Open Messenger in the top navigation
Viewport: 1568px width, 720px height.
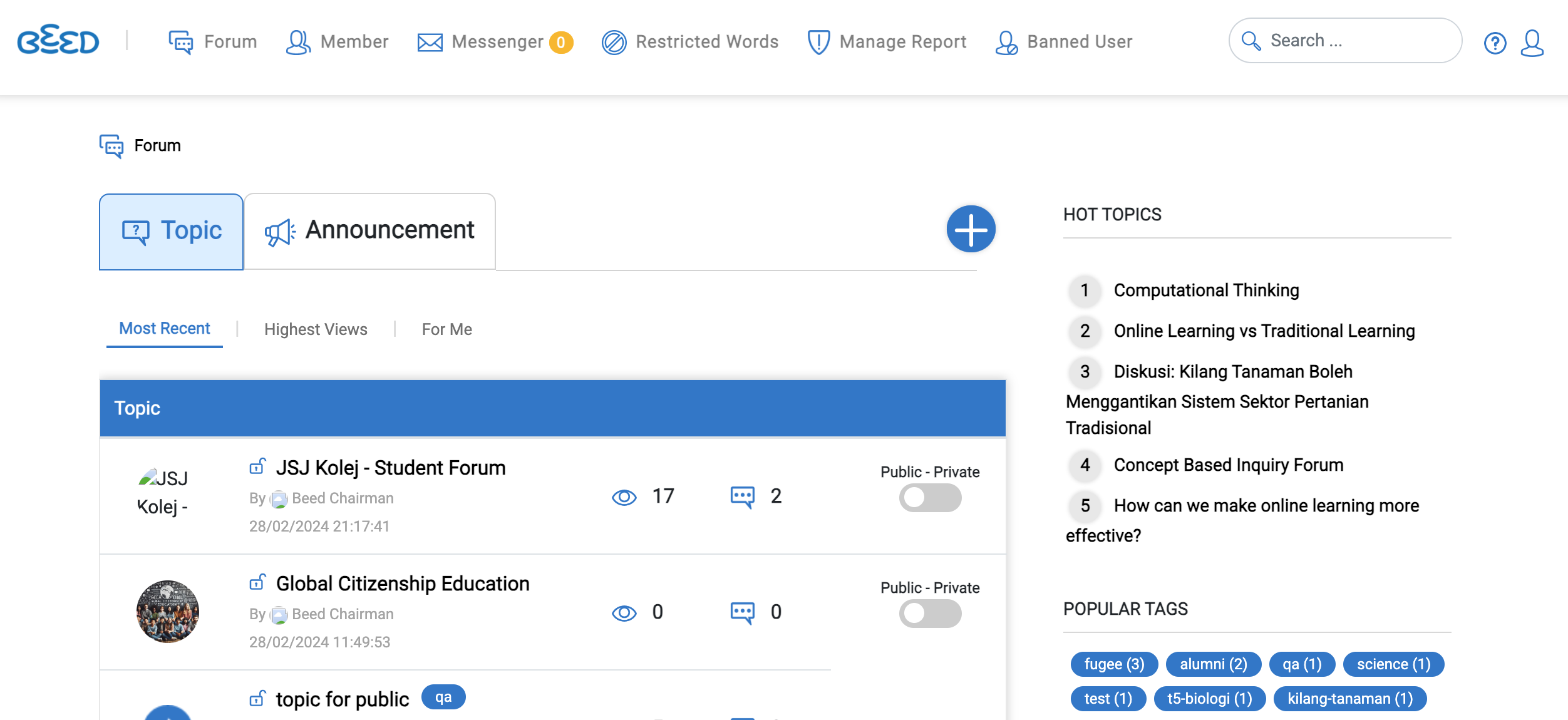click(497, 42)
